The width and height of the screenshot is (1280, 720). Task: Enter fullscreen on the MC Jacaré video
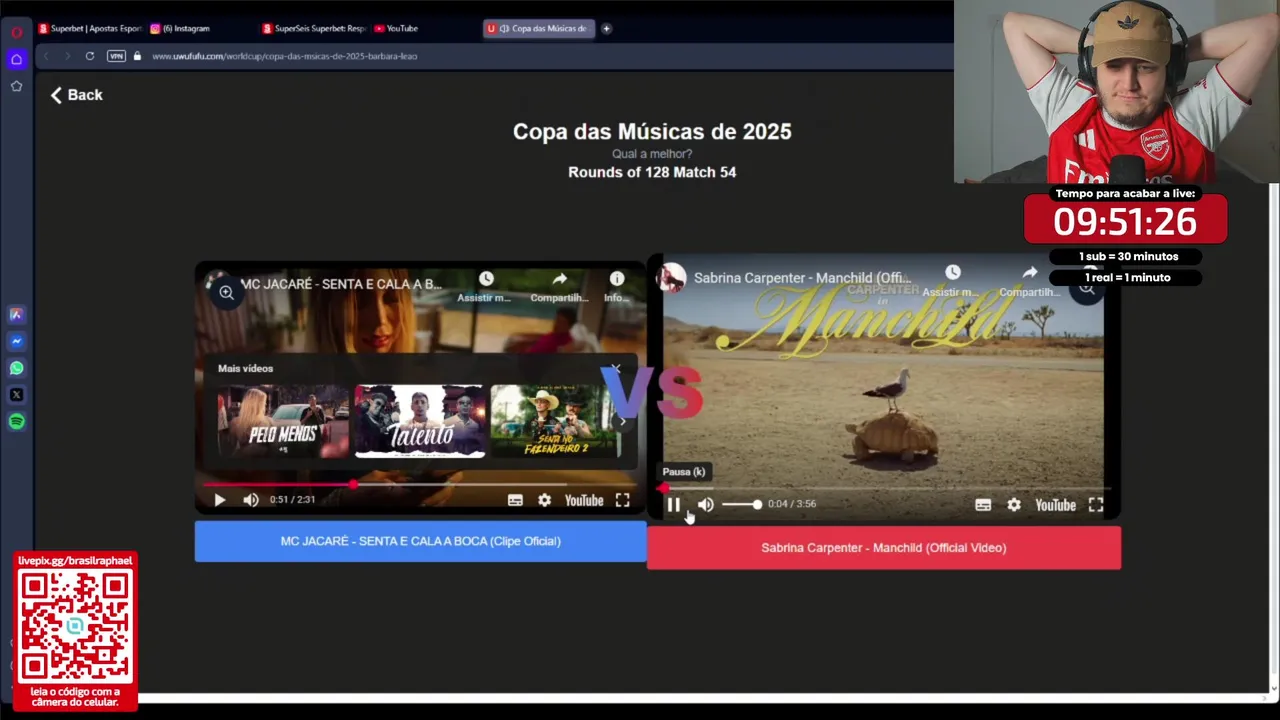(x=622, y=500)
